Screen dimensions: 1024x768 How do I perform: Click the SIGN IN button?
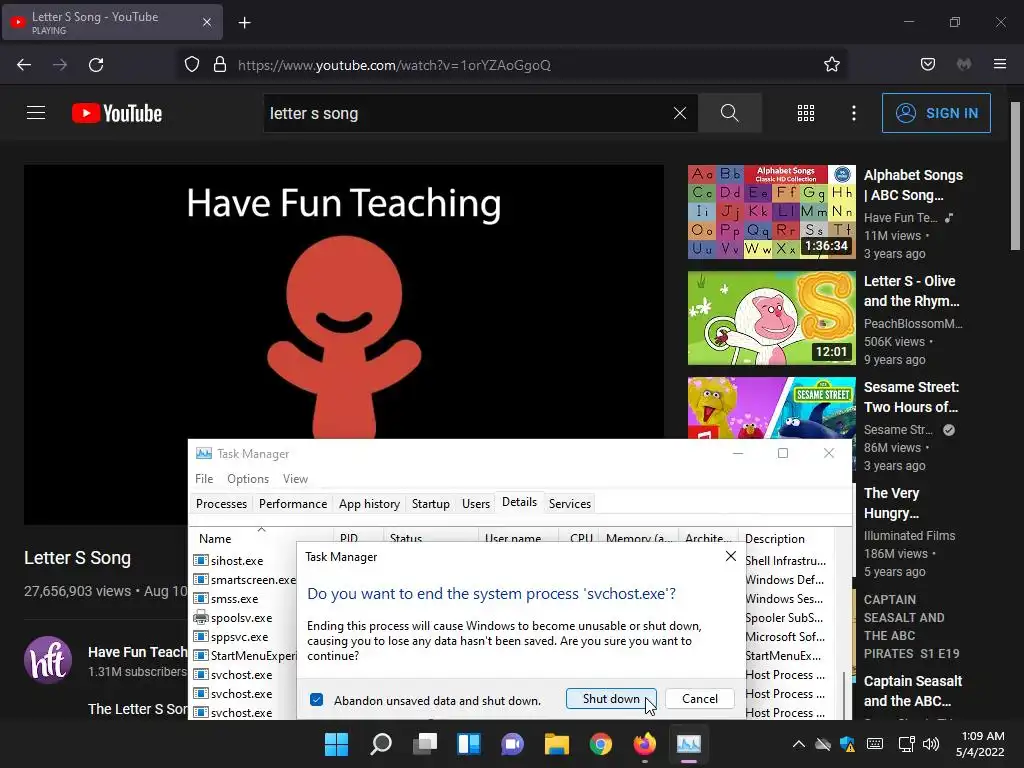[x=936, y=113]
